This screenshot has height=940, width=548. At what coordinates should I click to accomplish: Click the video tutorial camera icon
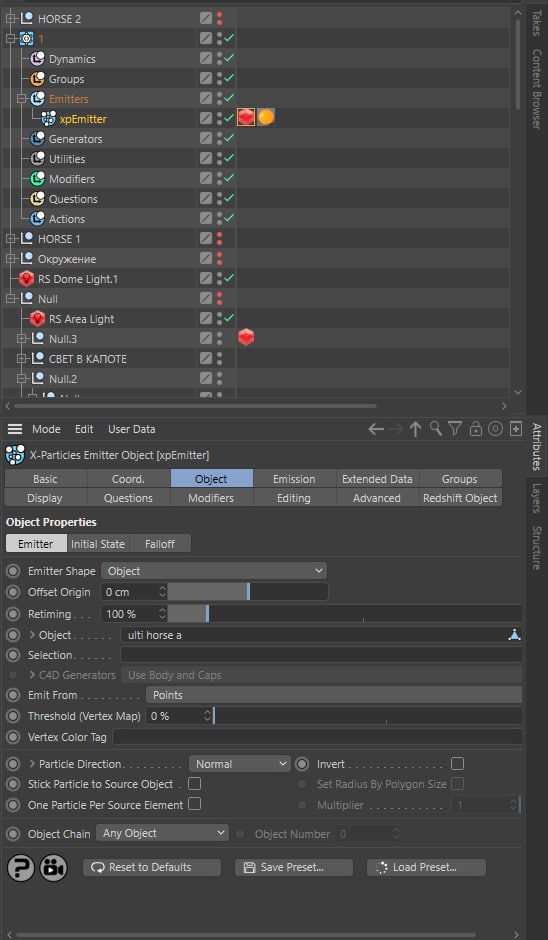point(53,867)
